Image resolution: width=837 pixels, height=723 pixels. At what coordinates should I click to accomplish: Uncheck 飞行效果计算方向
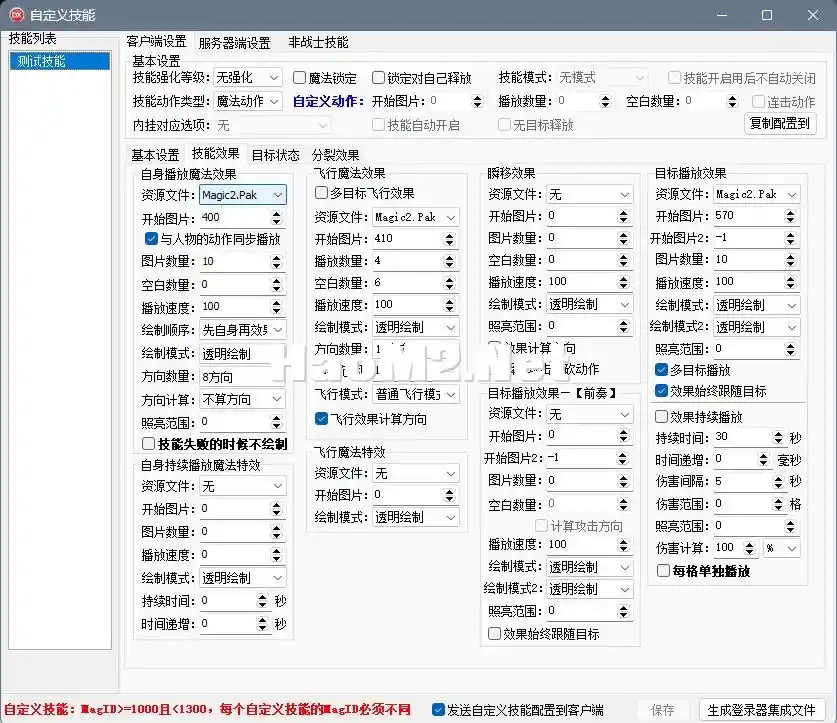tap(371, 419)
